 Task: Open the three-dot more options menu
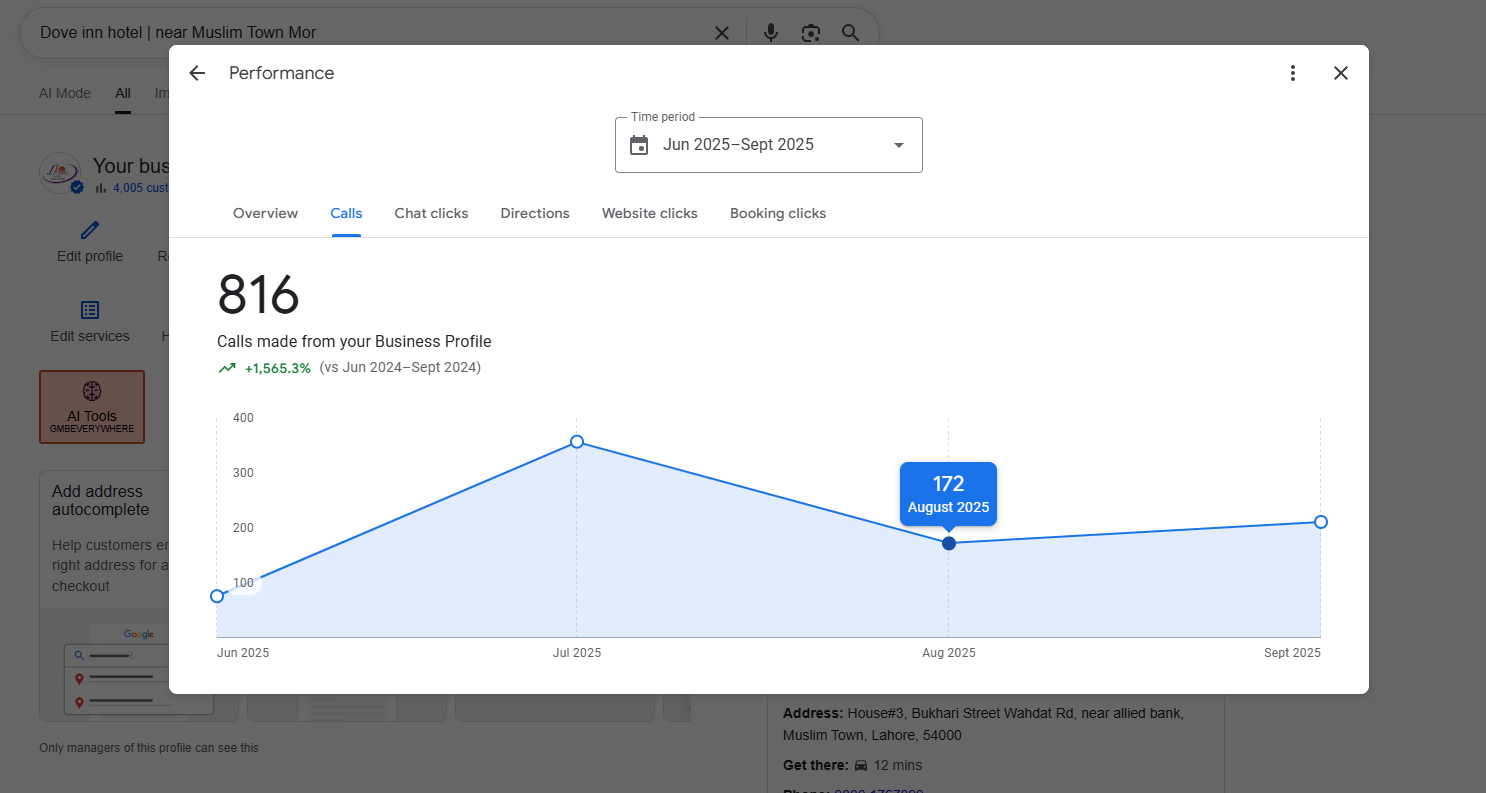1293,73
